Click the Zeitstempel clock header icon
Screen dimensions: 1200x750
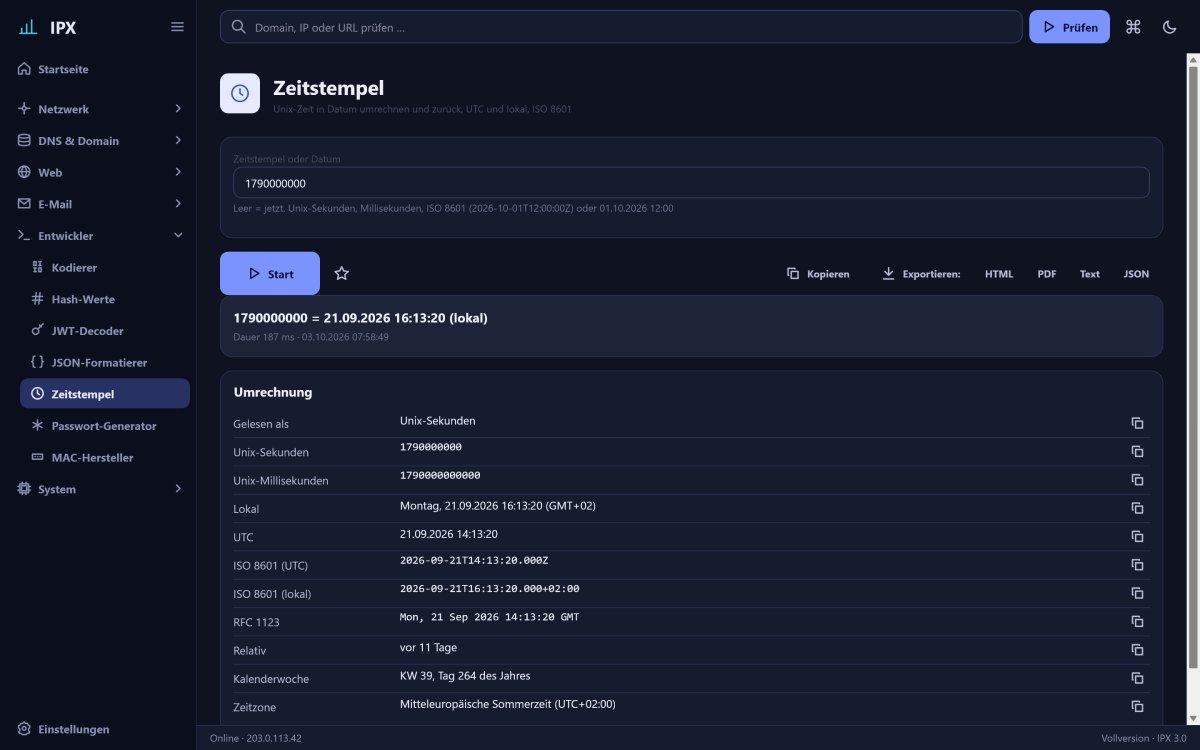240,93
